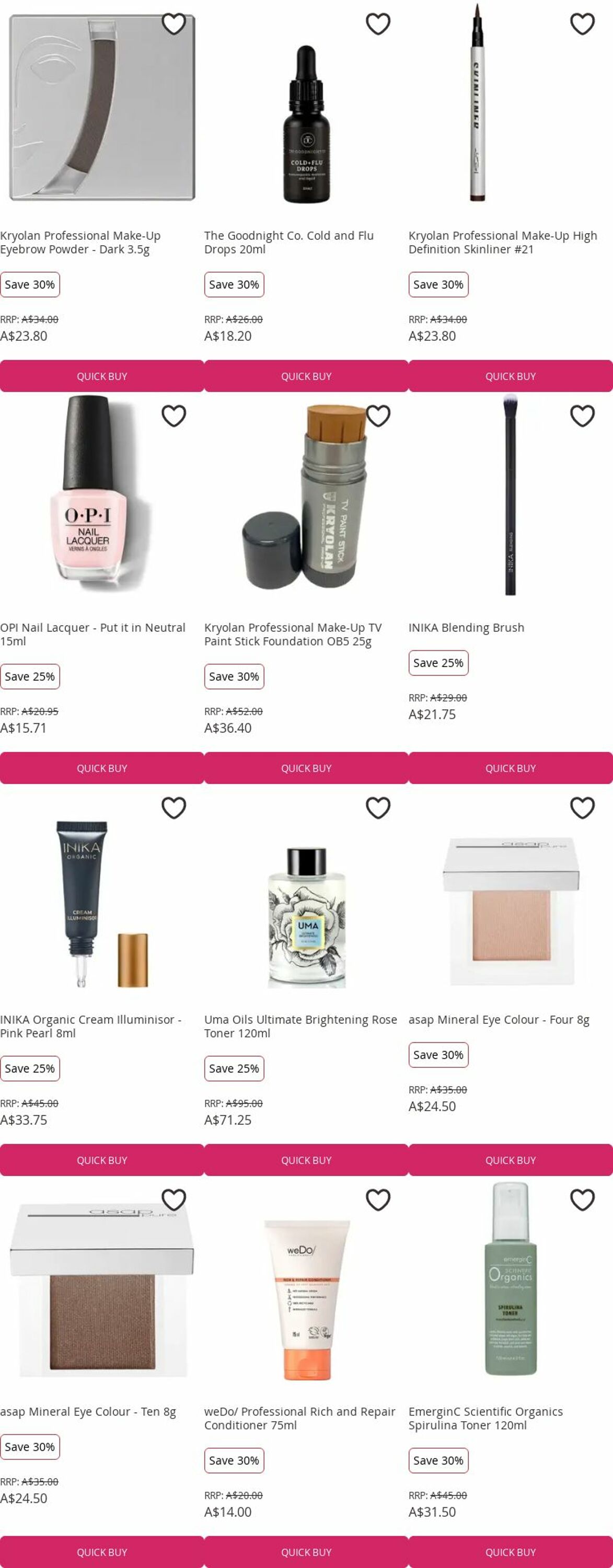Quick buy Kryolan Eyebrow Powder Dark
Image resolution: width=613 pixels, height=1568 pixels.
[102, 376]
